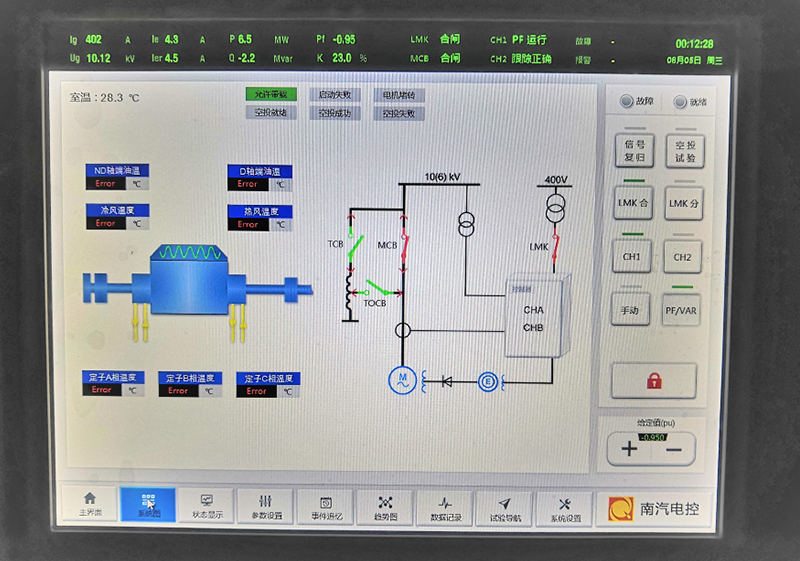800x561 pixels.
Task: Open the 主界面 home screen
Action: click(90, 503)
